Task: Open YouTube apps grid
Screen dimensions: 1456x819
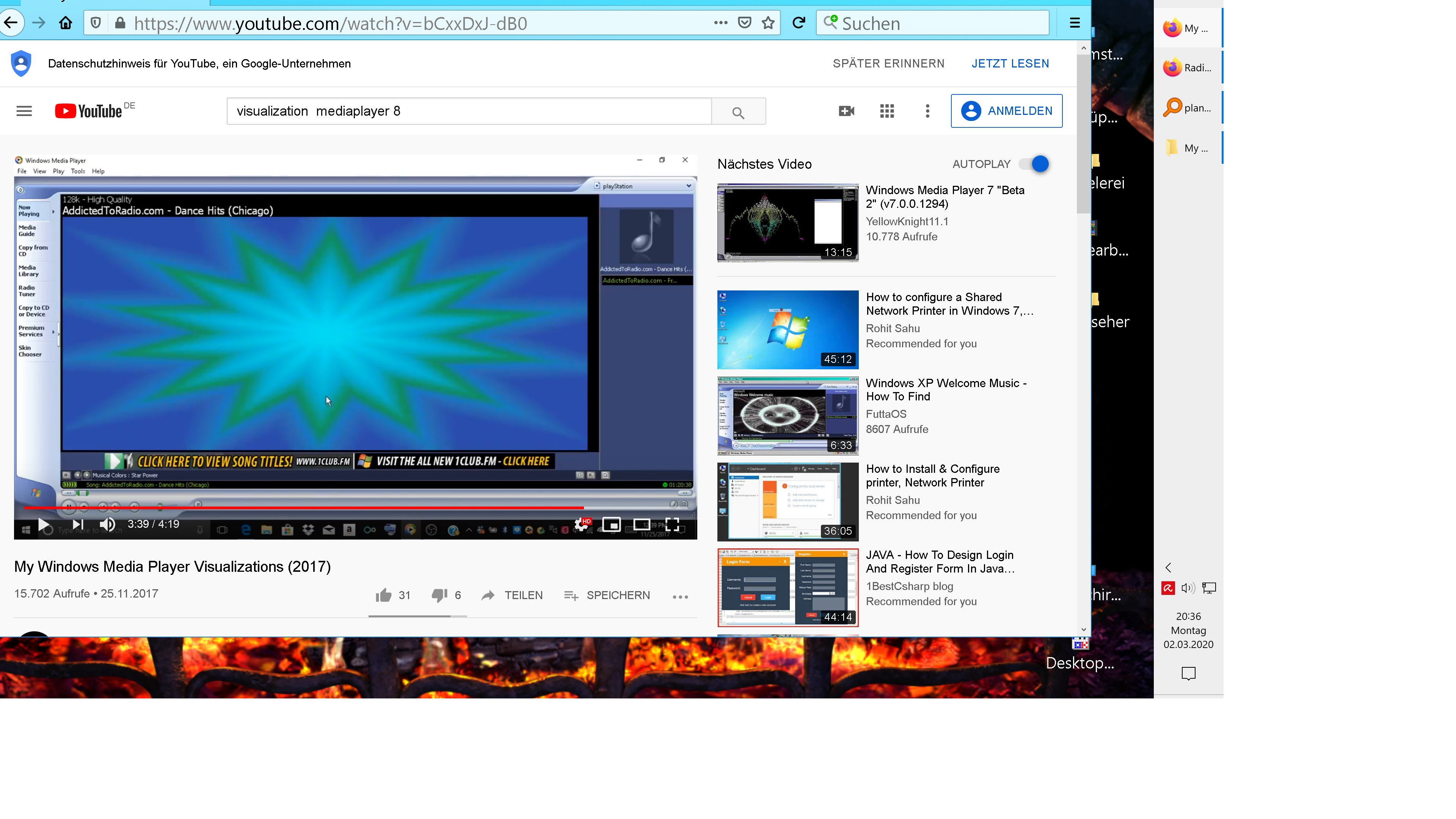Action: (x=887, y=111)
